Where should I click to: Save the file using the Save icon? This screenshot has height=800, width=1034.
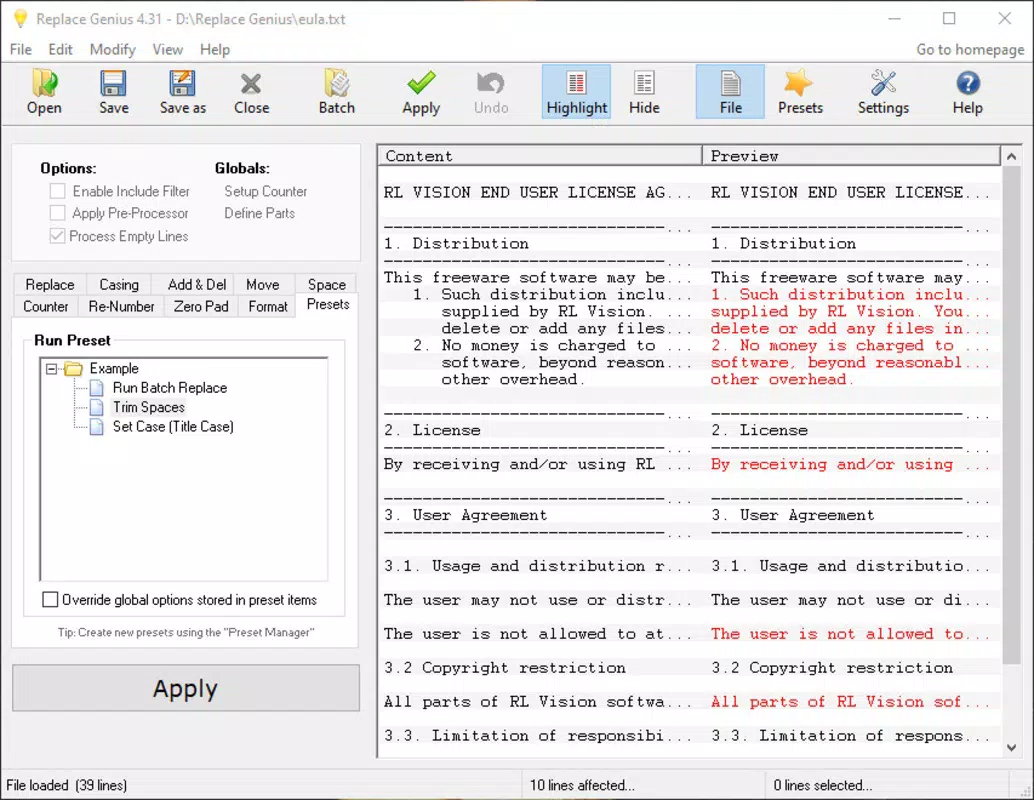(113, 92)
